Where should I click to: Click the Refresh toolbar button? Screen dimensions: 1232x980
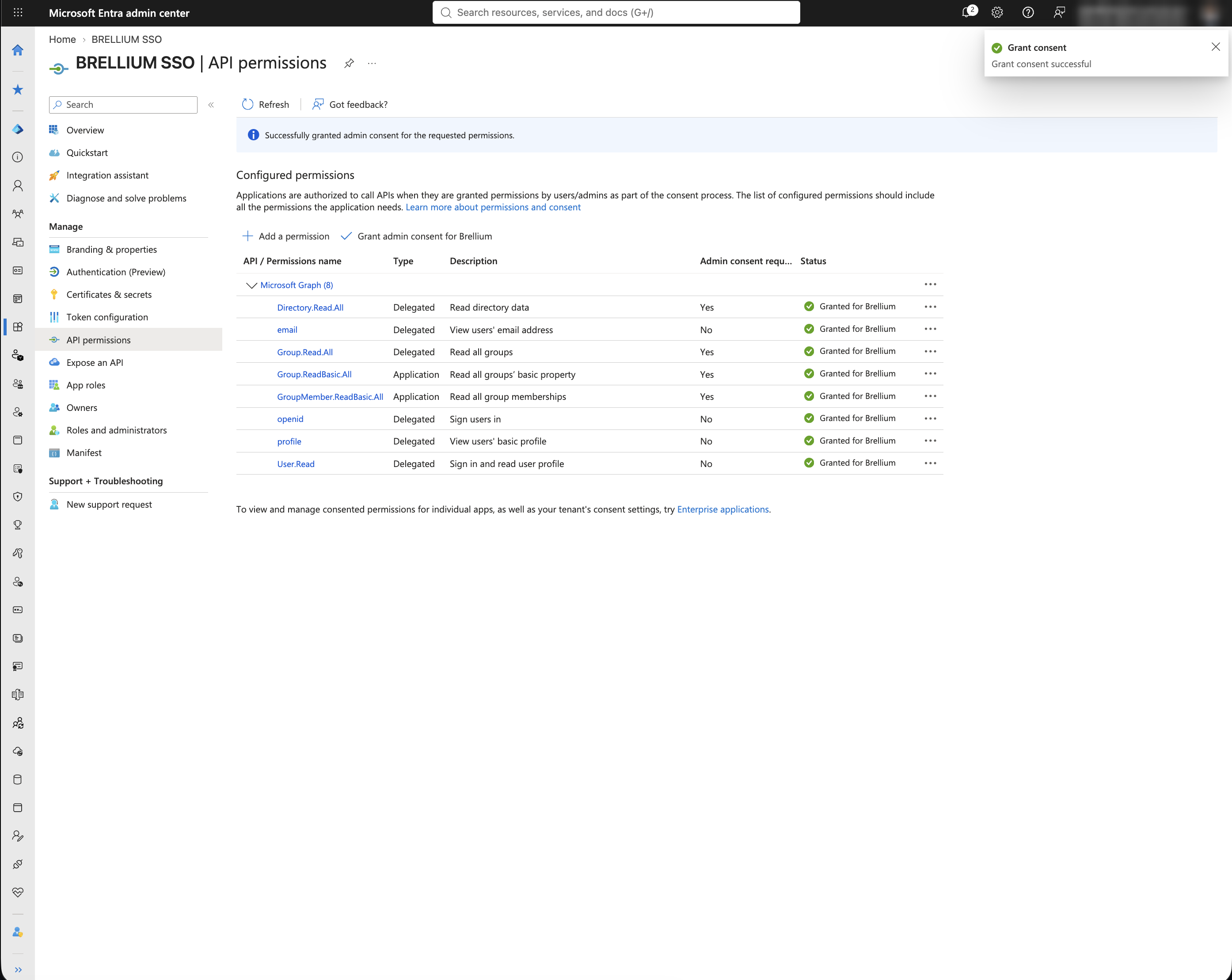pyautogui.click(x=266, y=105)
